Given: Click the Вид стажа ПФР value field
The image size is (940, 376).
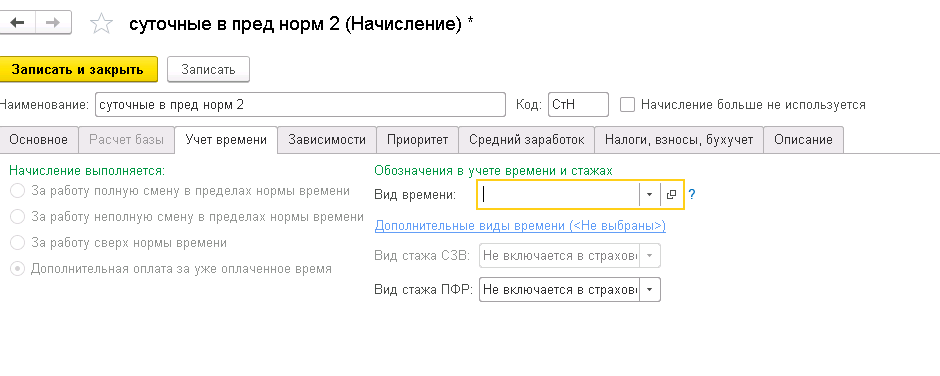Looking at the screenshot, I should point(560,290).
